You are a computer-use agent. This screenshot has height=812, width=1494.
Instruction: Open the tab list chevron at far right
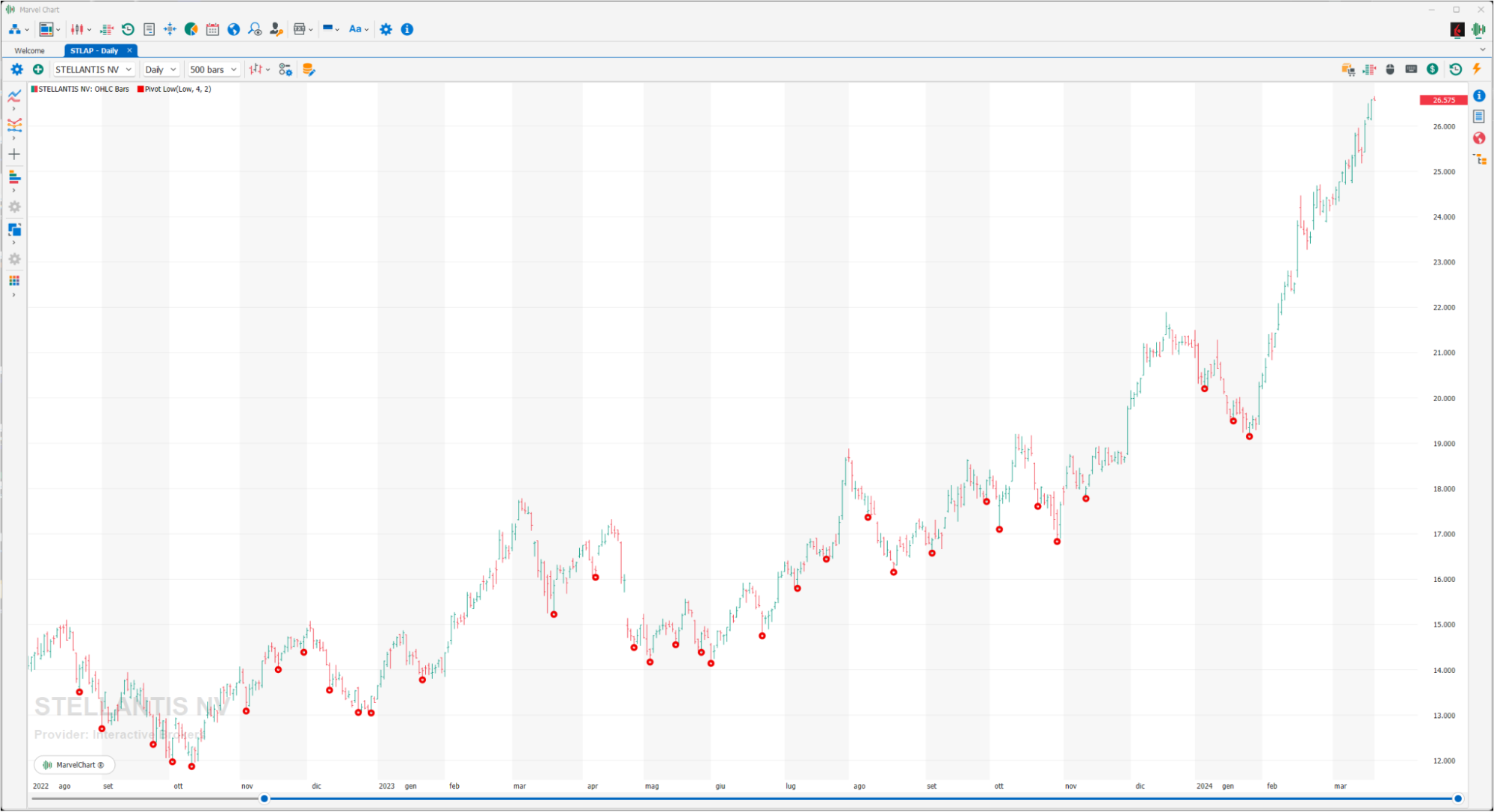coord(1482,50)
